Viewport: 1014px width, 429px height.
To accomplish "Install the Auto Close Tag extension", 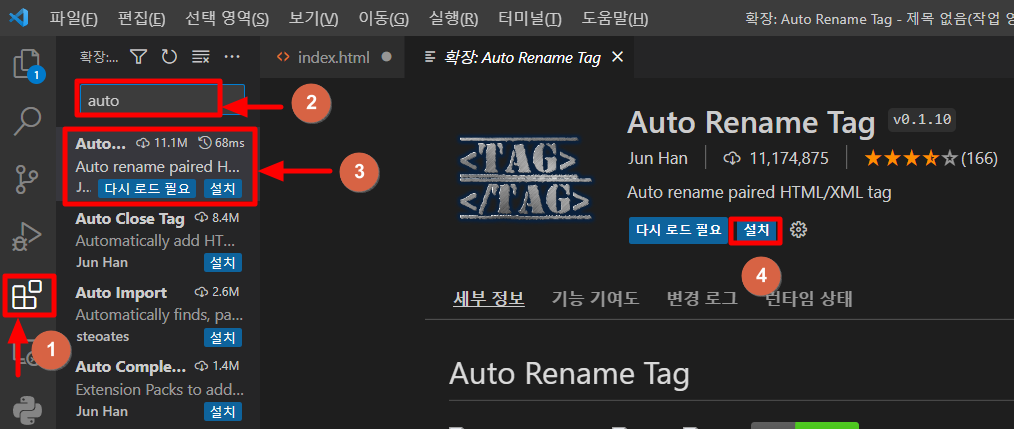I will [x=223, y=263].
